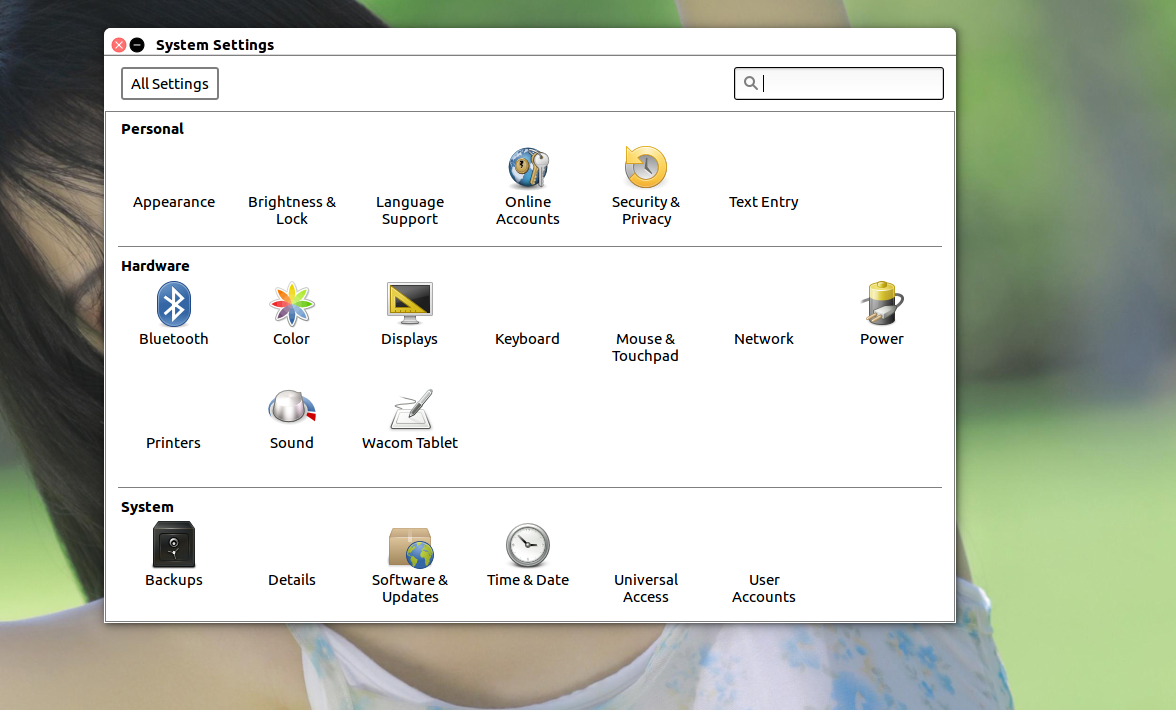This screenshot has width=1176, height=710.
Task: Open Security & Privacy settings
Action: pyautogui.click(x=646, y=168)
